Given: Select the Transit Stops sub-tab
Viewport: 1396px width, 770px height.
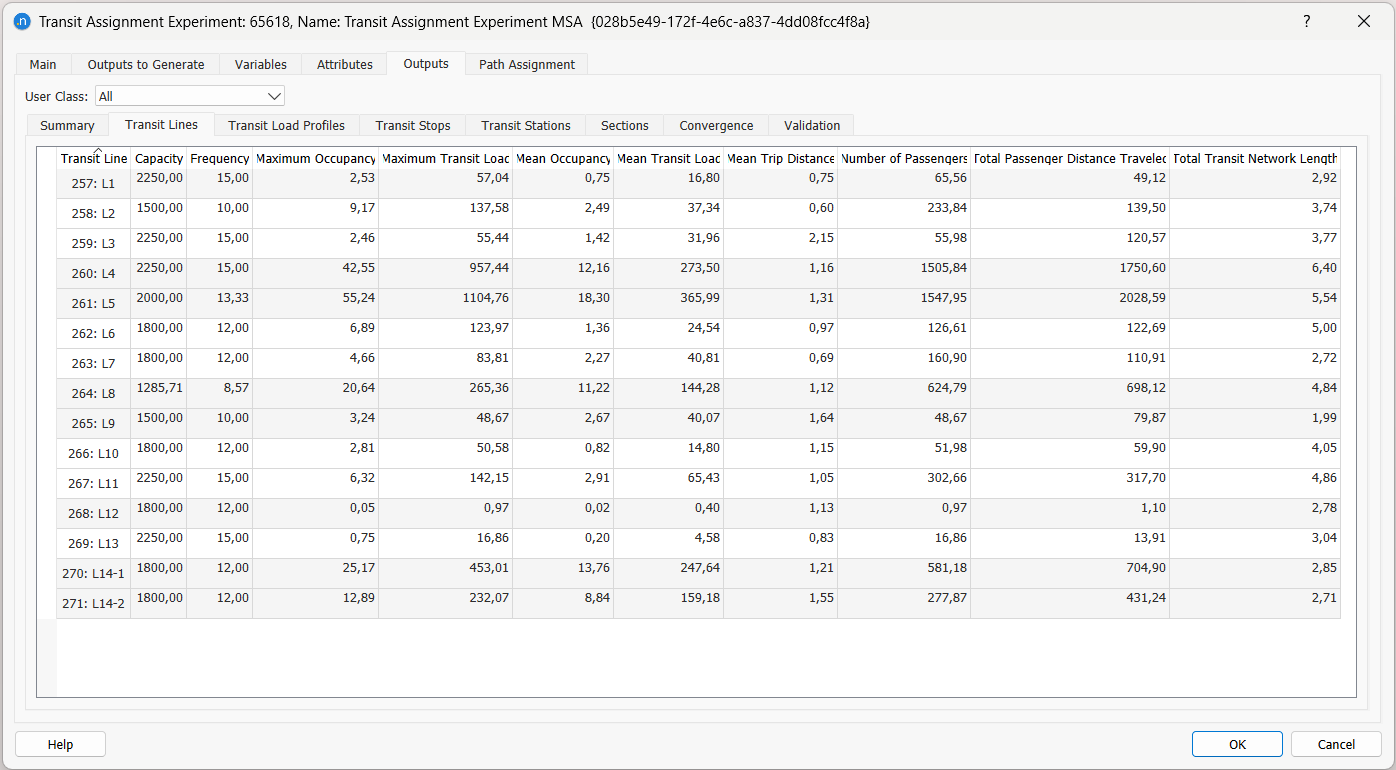Looking at the screenshot, I should pos(413,125).
